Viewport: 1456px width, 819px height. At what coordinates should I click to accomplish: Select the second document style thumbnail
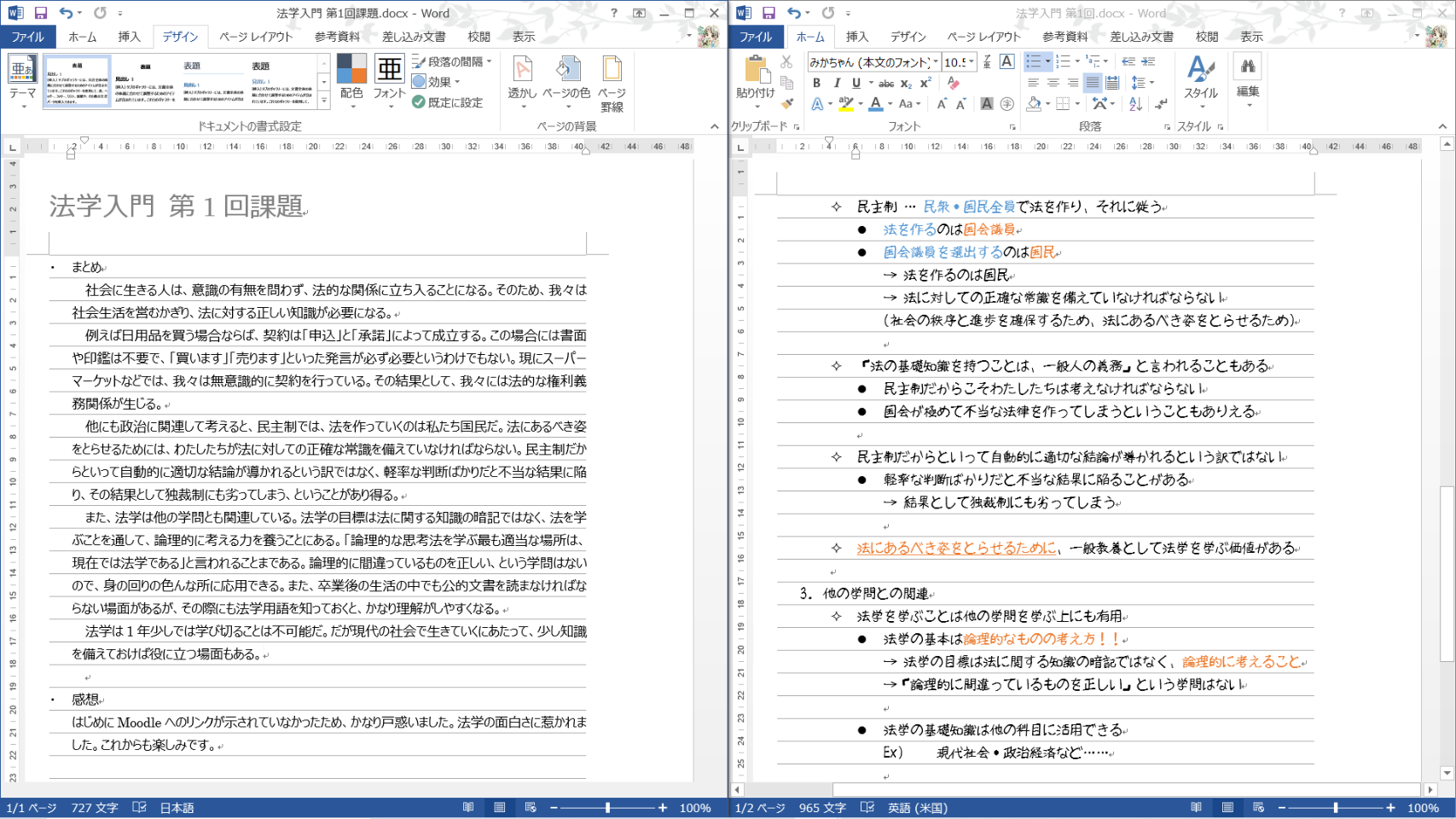tap(145, 83)
